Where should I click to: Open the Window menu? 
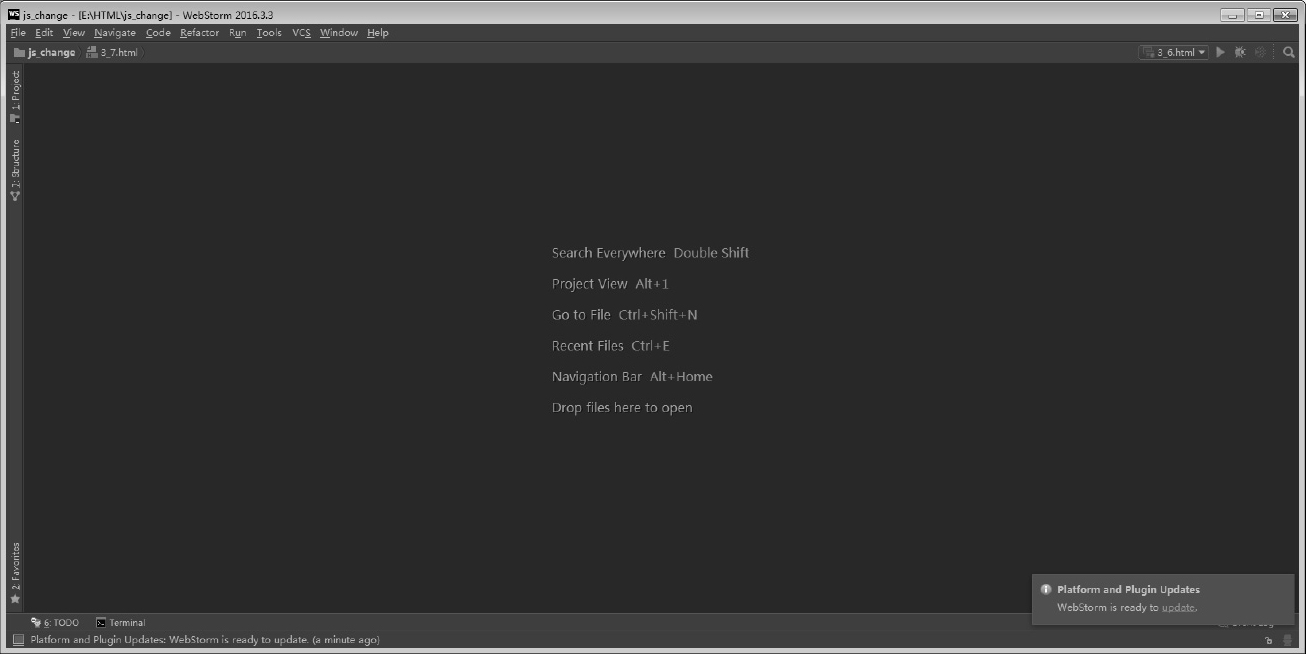pos(339,33)
